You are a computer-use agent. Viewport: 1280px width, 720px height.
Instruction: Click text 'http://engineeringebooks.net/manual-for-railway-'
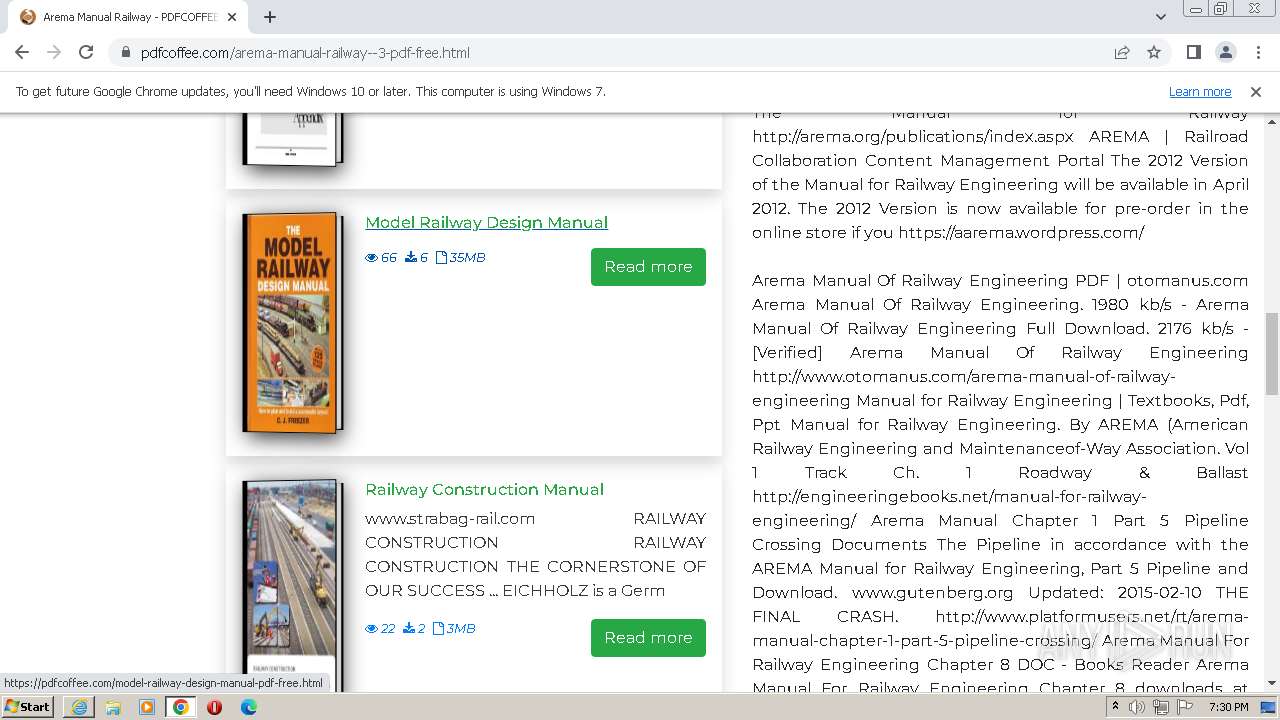[x=949, y=496]
